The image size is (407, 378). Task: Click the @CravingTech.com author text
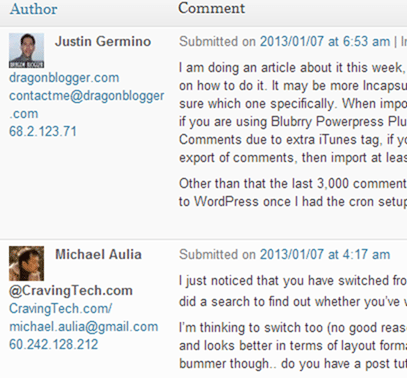point(71,291)
